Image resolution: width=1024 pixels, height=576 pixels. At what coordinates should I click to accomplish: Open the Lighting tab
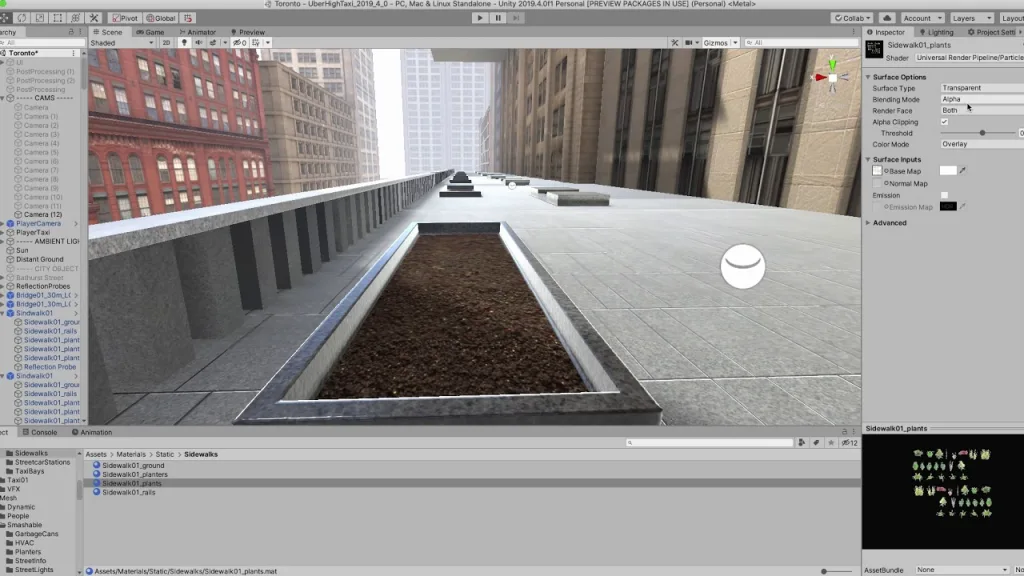pyautogui.click(x=936, y=32)
